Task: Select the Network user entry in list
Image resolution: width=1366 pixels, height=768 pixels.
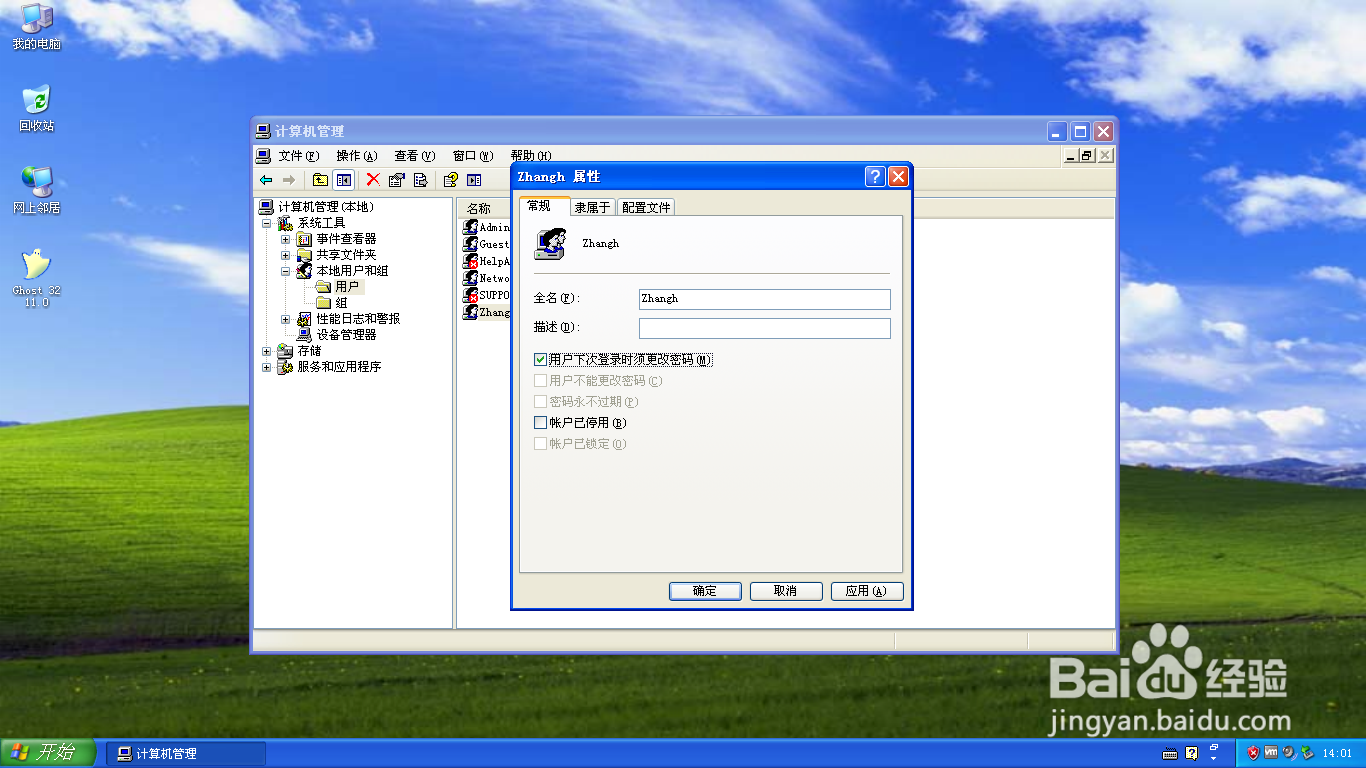Action: click(x=487, y=278)
